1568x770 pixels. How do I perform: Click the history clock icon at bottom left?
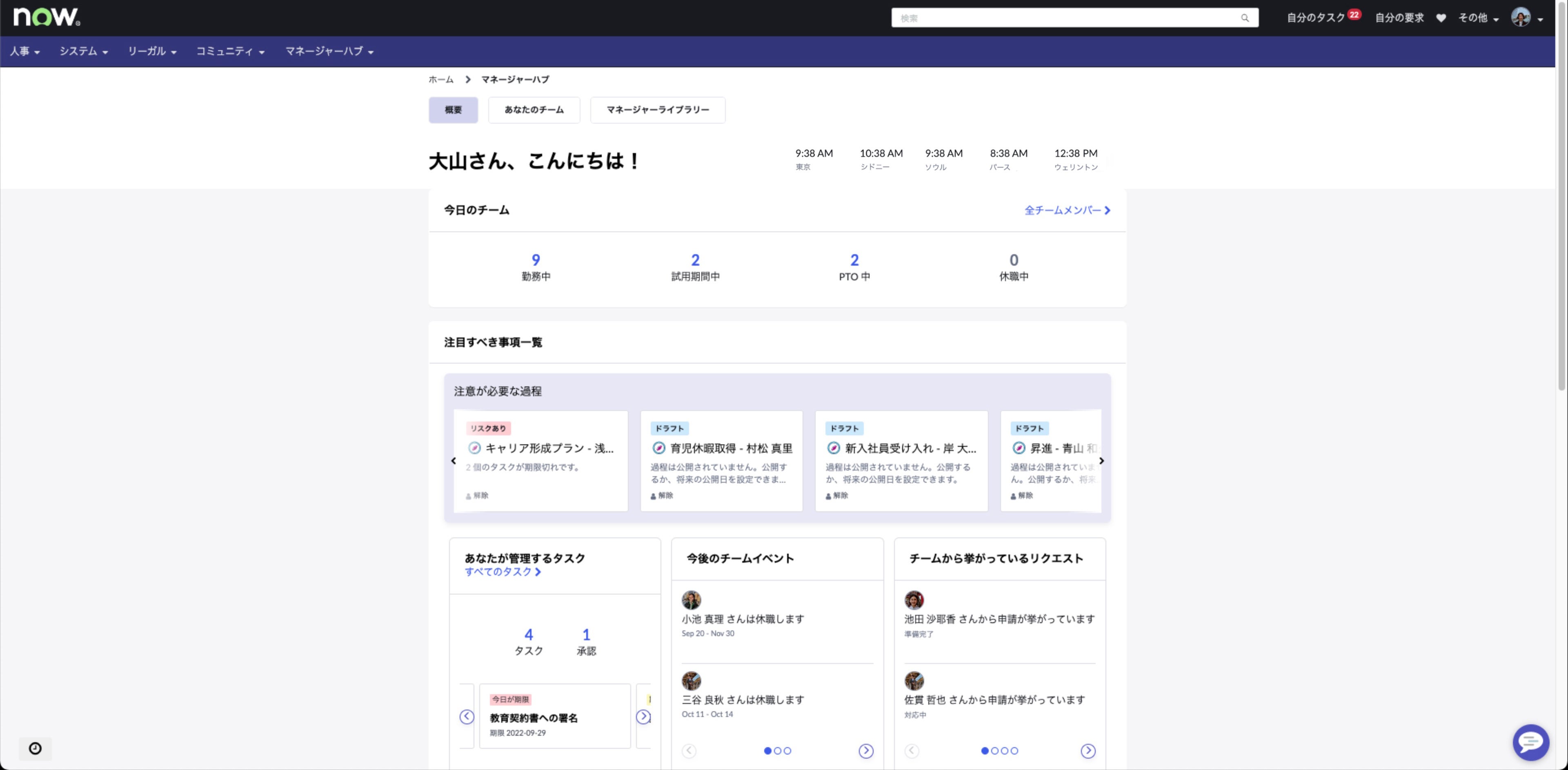35,749
